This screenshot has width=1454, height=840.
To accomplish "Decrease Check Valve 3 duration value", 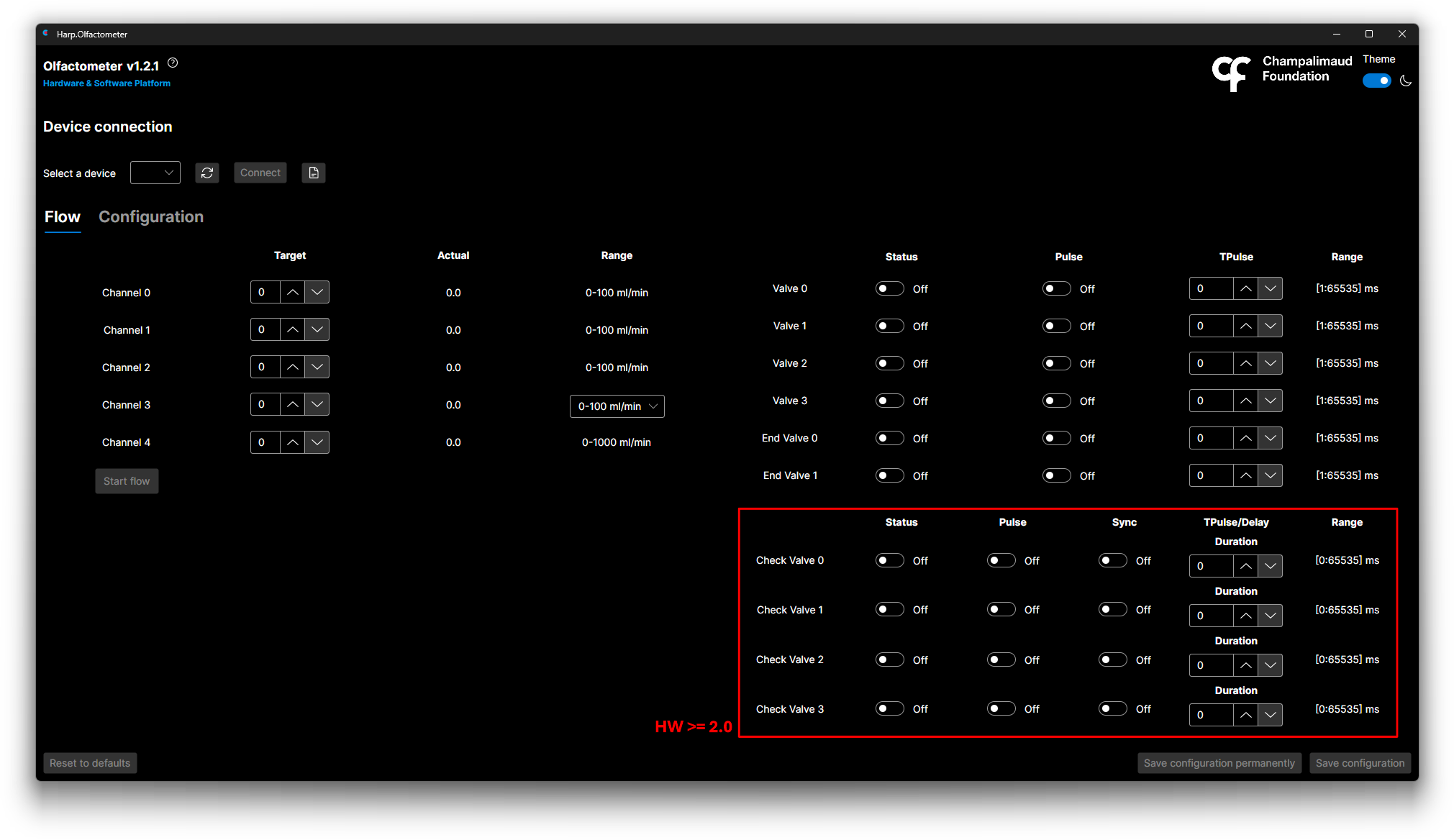I will click(1271, 715).
